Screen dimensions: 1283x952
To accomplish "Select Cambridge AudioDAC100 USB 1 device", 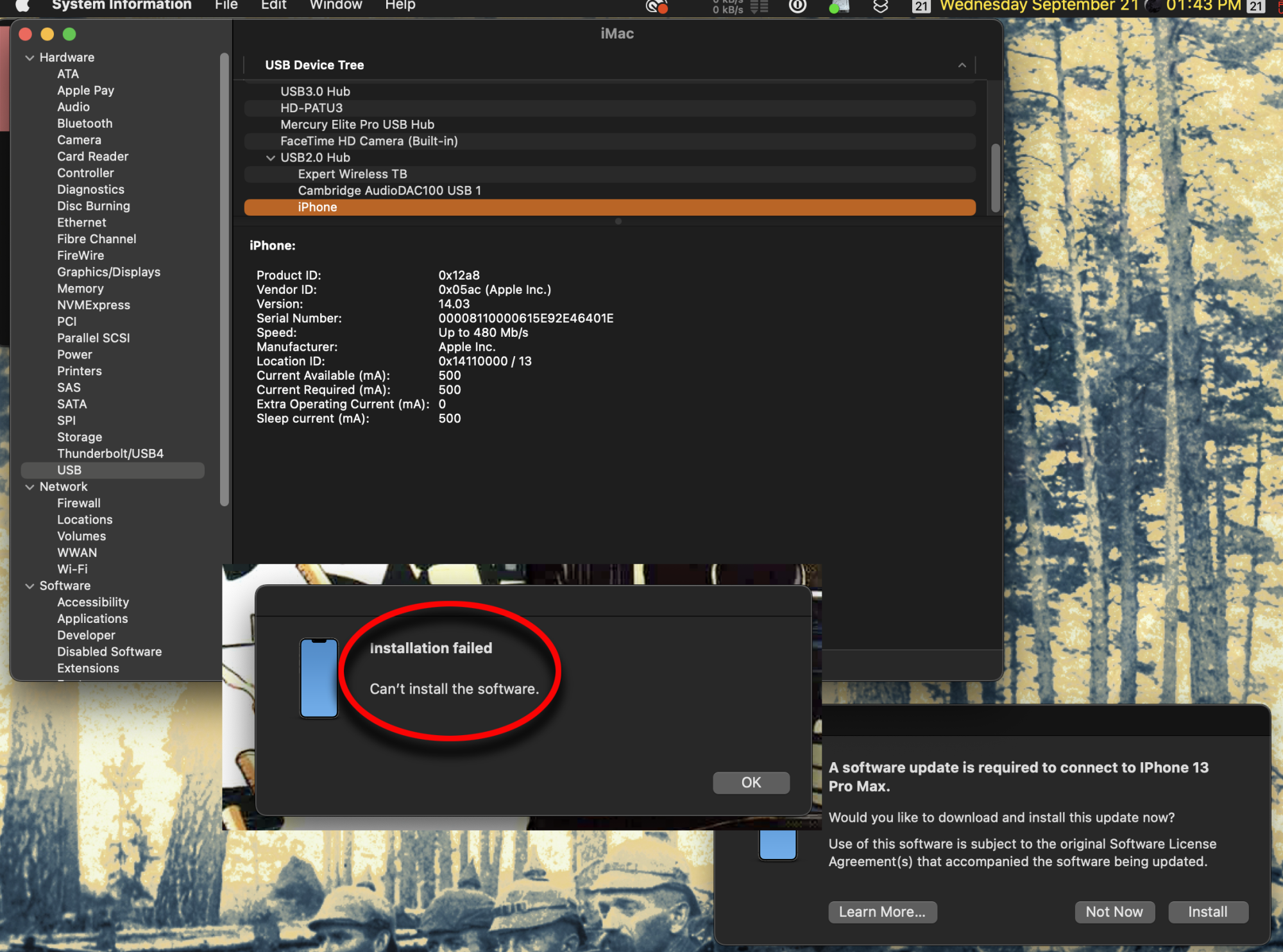I will point(389,191).
